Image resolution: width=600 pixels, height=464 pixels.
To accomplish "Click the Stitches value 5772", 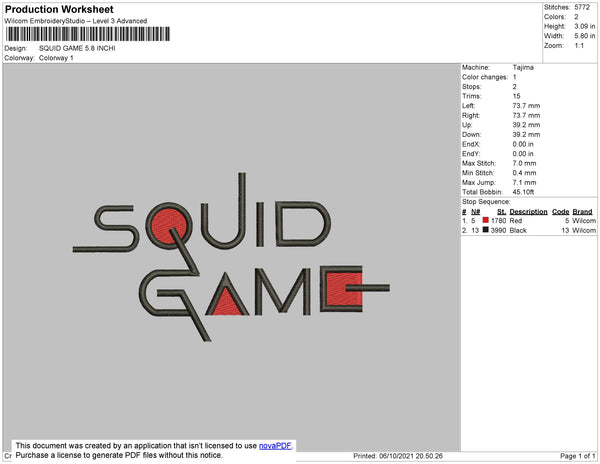I will coord(582,7).
